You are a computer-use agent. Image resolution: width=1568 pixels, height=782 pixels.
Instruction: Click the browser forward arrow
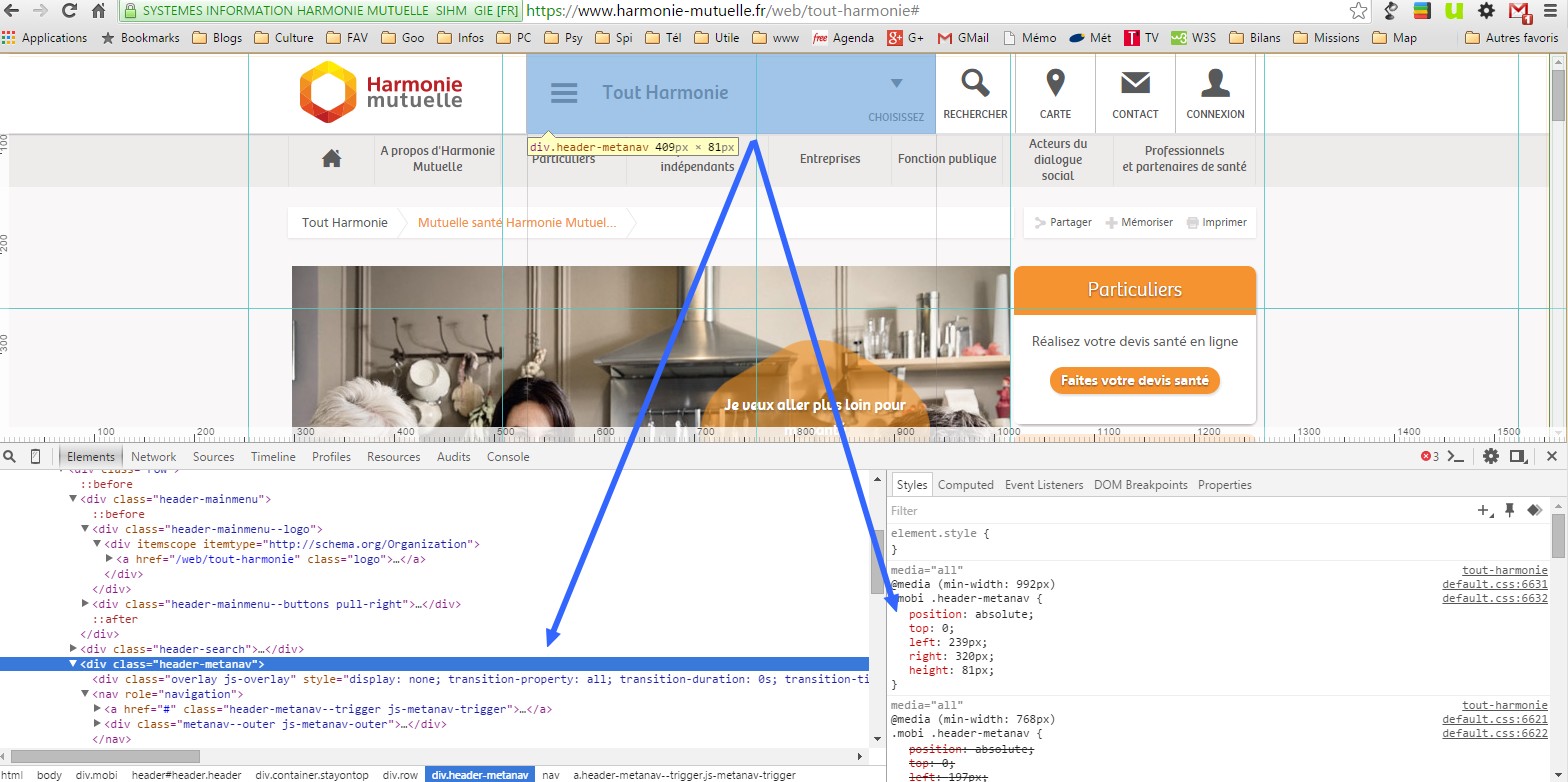tap(40, 11)
